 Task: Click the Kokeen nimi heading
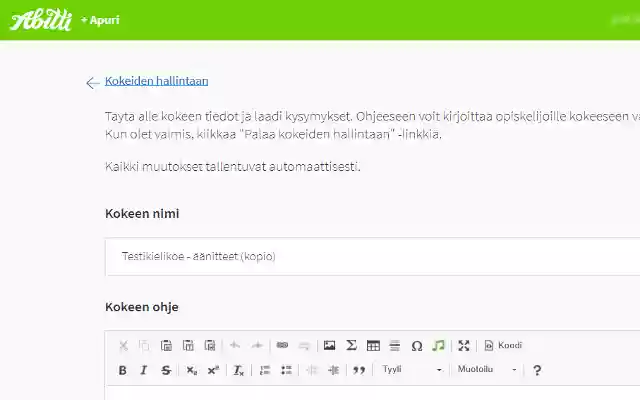[x=142, y=213]
